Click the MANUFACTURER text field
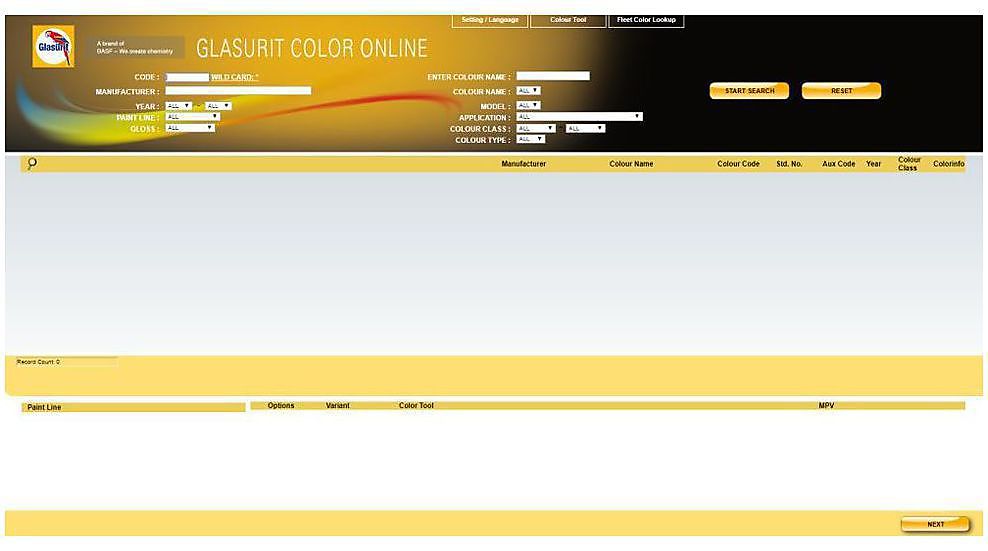Image resolution: width=988 pixels, height=551 pixels. tap(238, 91)
